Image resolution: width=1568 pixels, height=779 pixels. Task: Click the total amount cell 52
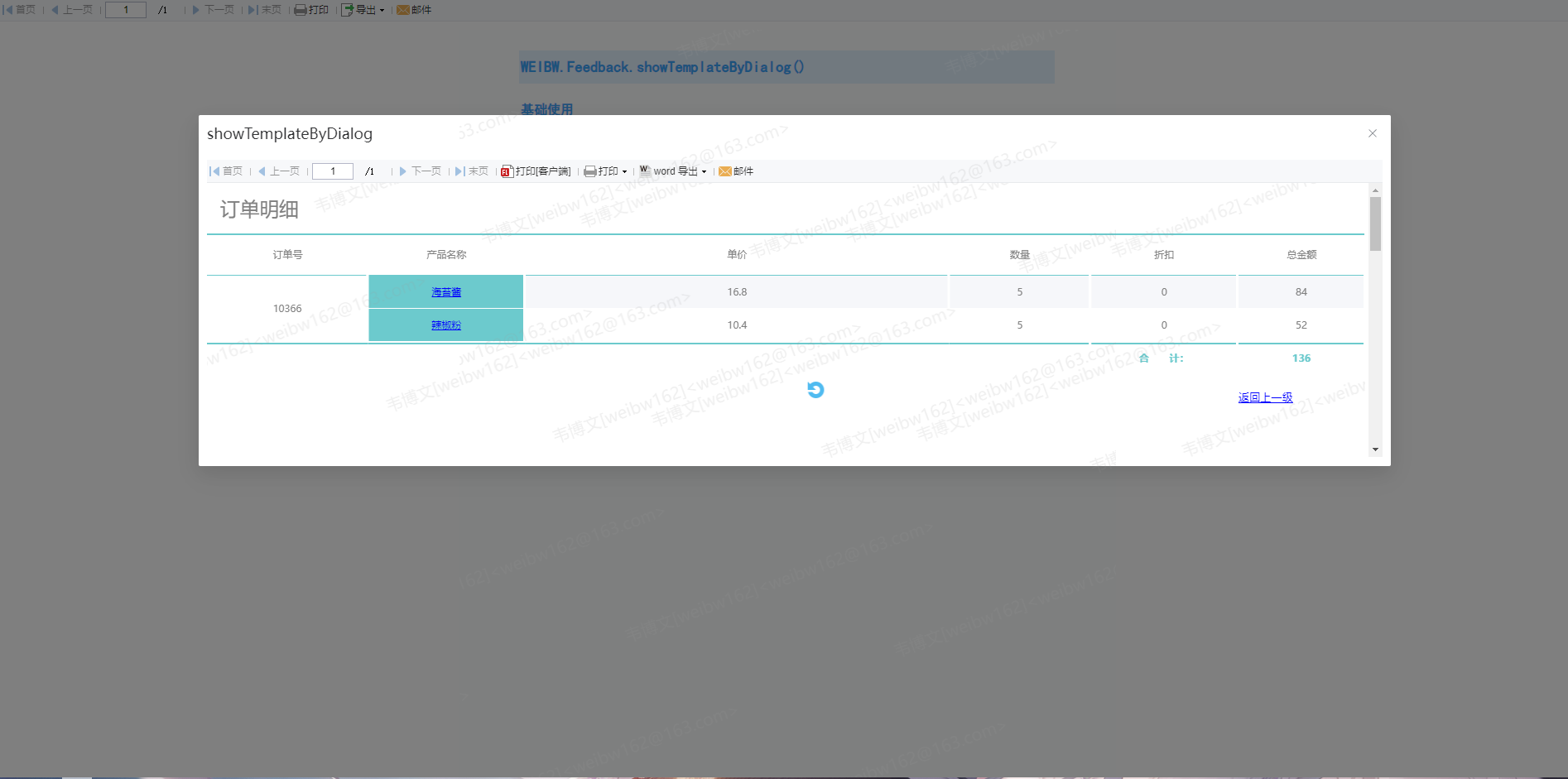tap(1301, 325)
